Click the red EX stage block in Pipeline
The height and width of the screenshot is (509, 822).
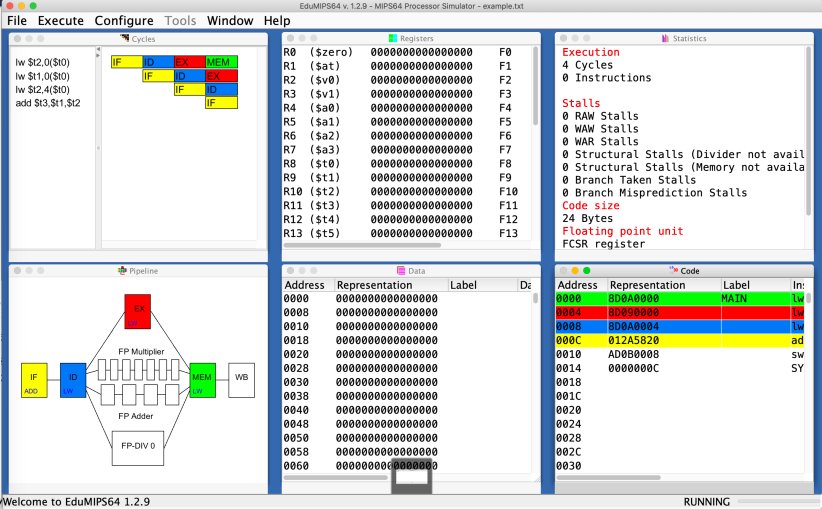(137, 311)
